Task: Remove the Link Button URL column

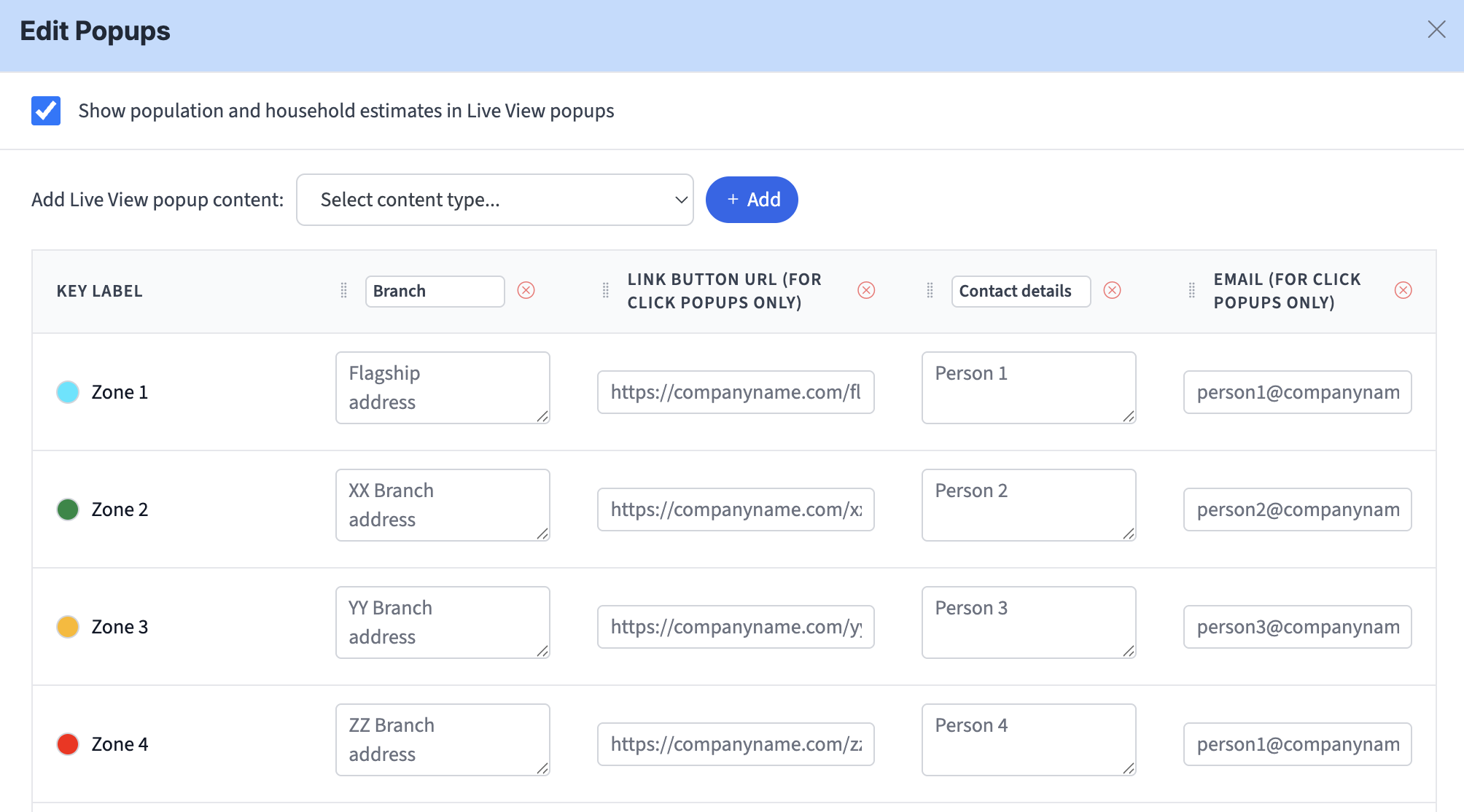Action: point(866,290)
